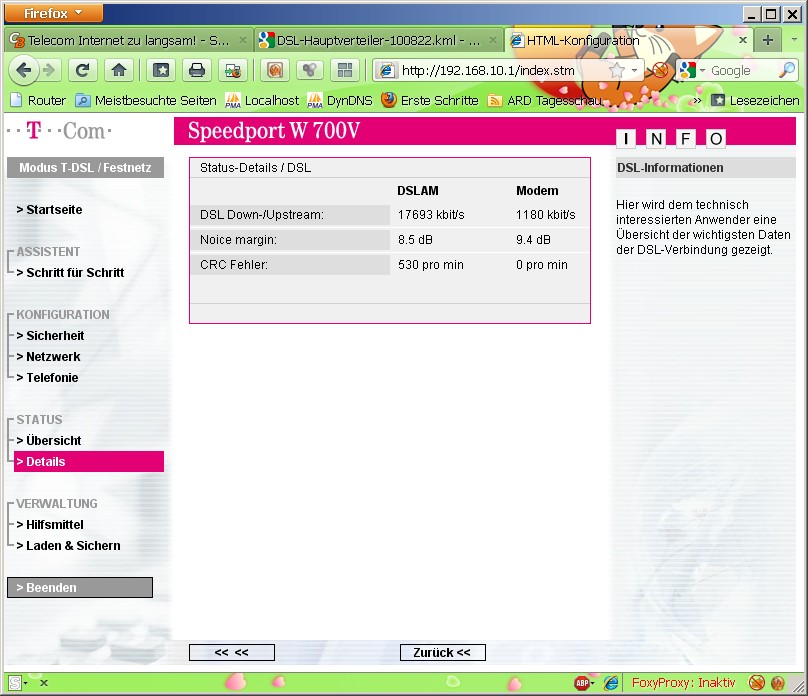The image size is (808, 696).
Task: Click the IE Tab icon in status bar
Action: tap(611, 683)
